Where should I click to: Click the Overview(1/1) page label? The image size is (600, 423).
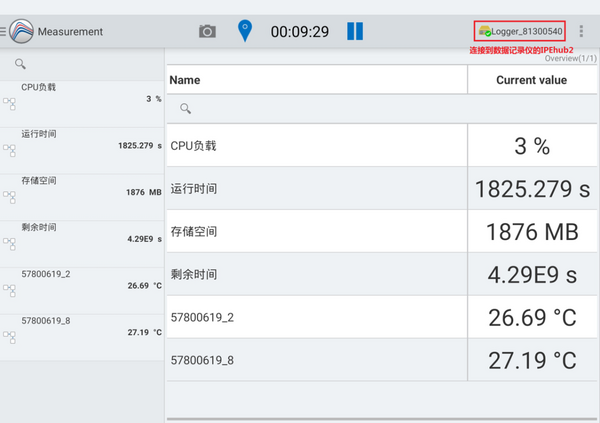point(571,58)
